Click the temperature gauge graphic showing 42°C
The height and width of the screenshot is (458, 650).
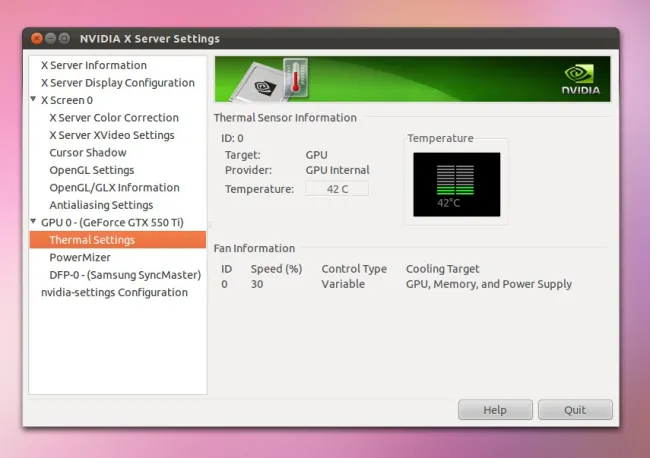[455, 185]
